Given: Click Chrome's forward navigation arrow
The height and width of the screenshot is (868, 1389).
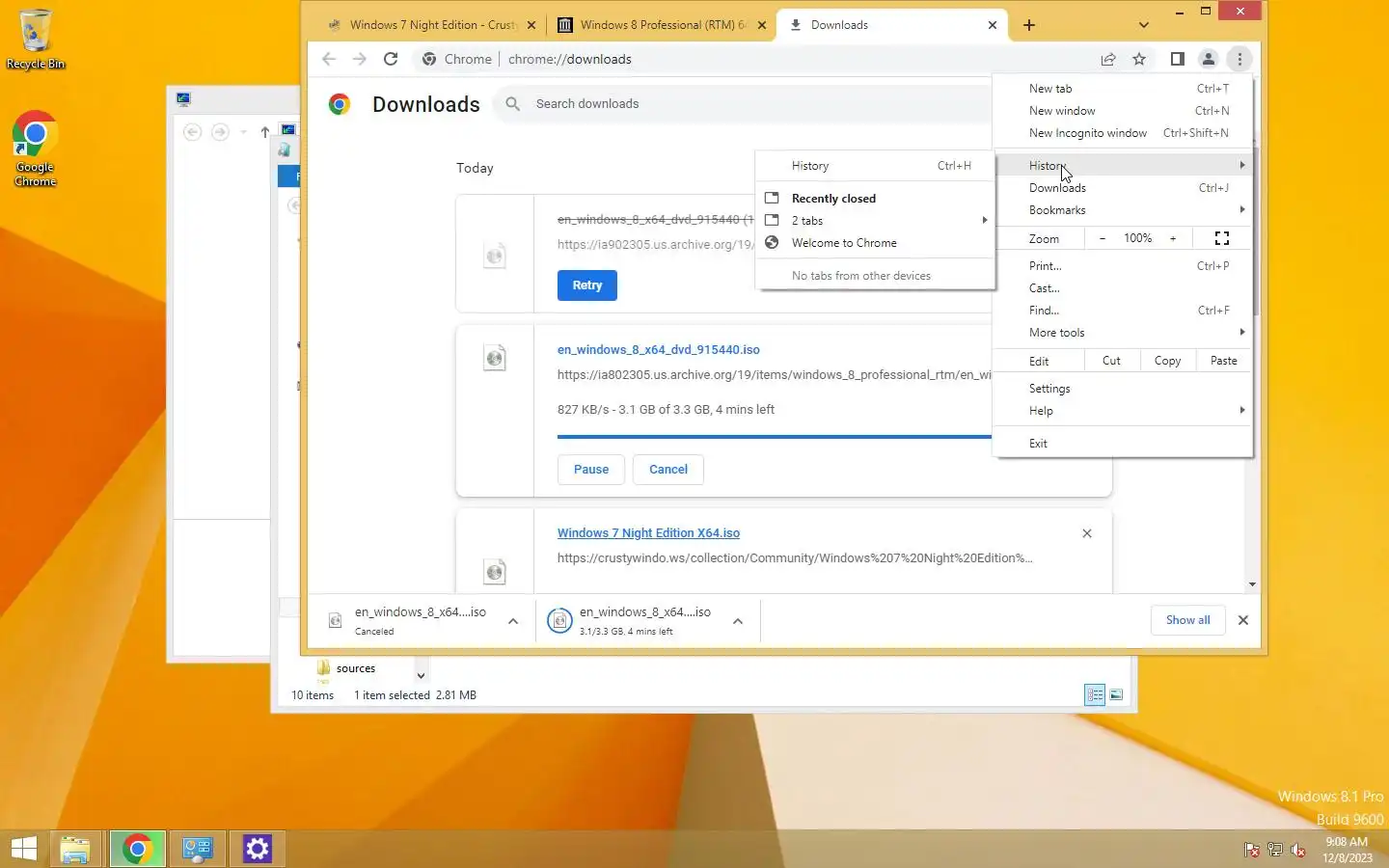Looking at the screenshot, I should (x=360, y=59).
